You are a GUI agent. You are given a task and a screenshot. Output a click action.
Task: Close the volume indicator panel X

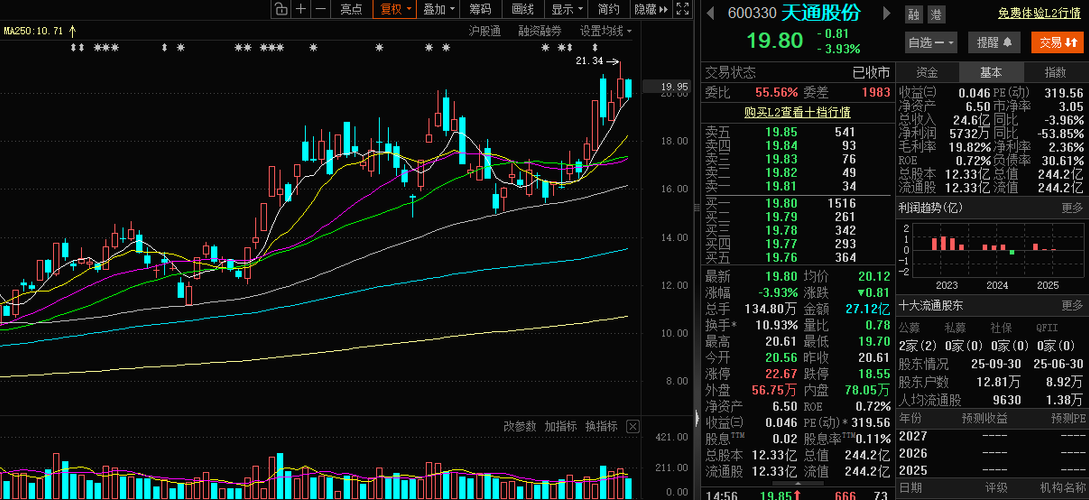pos(633,426)
